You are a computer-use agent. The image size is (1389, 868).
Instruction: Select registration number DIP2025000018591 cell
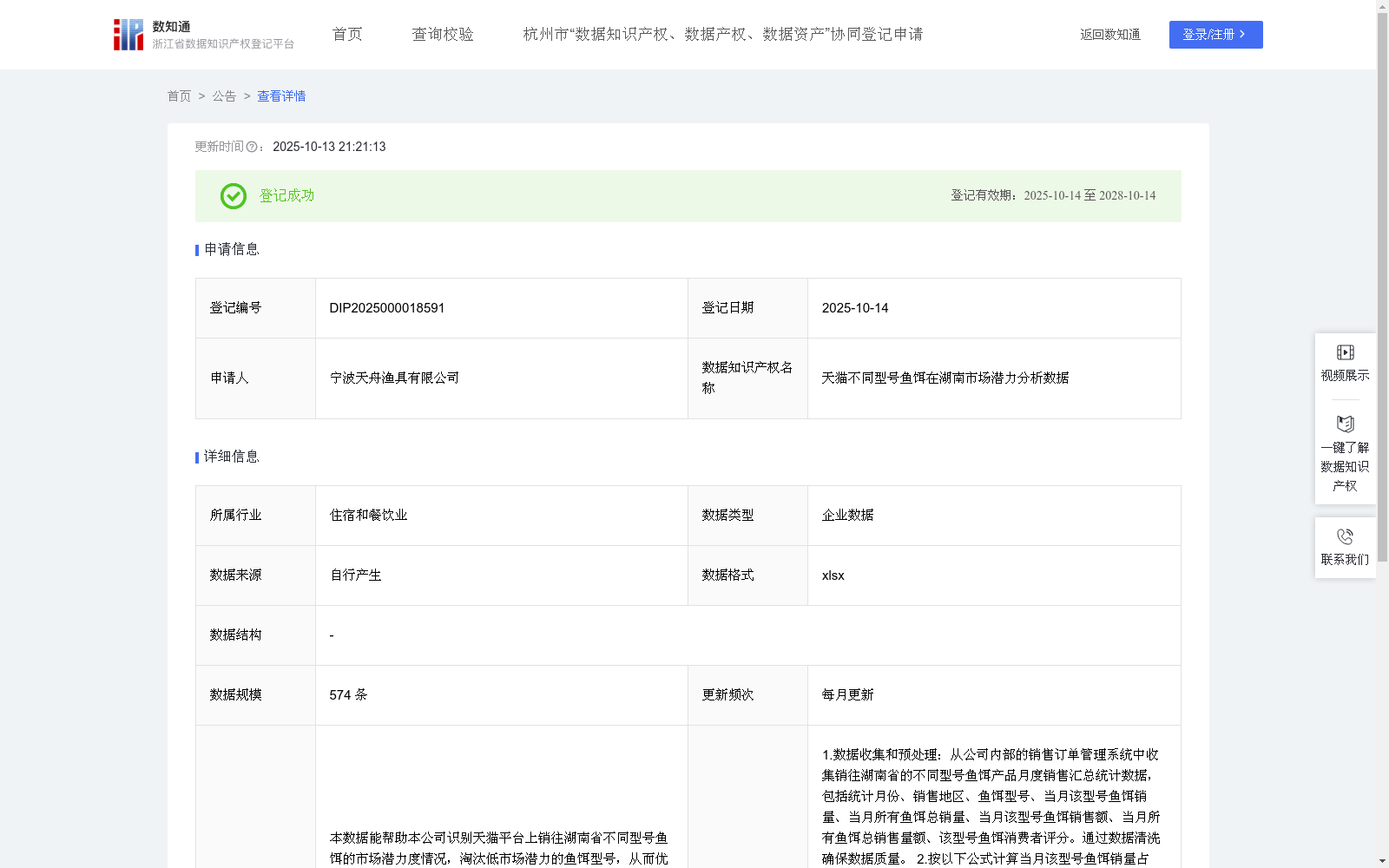386,308
